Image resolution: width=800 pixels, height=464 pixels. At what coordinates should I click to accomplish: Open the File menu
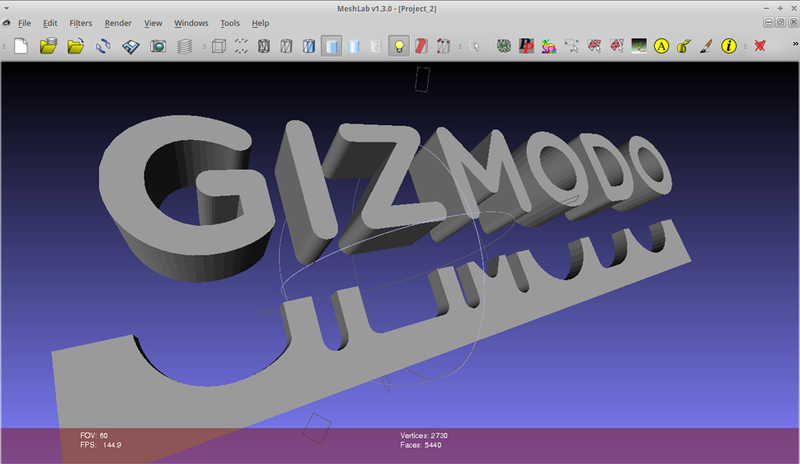pos(24,23)
